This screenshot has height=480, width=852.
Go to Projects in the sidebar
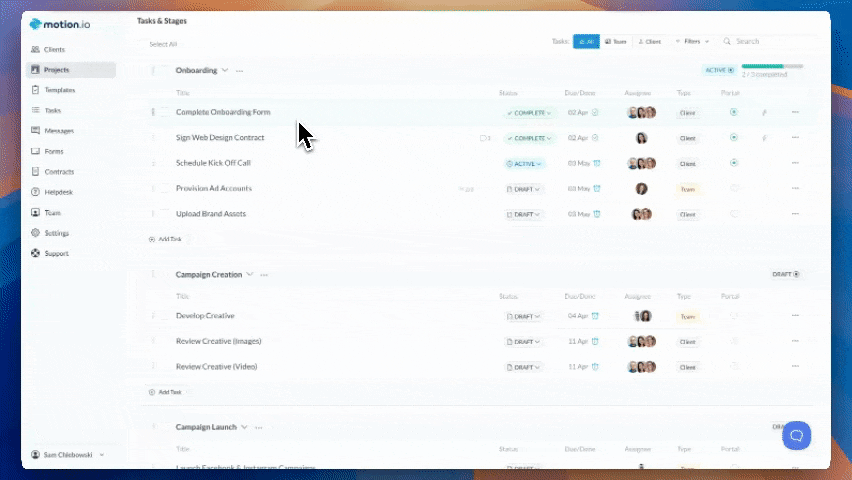[71, 70]
